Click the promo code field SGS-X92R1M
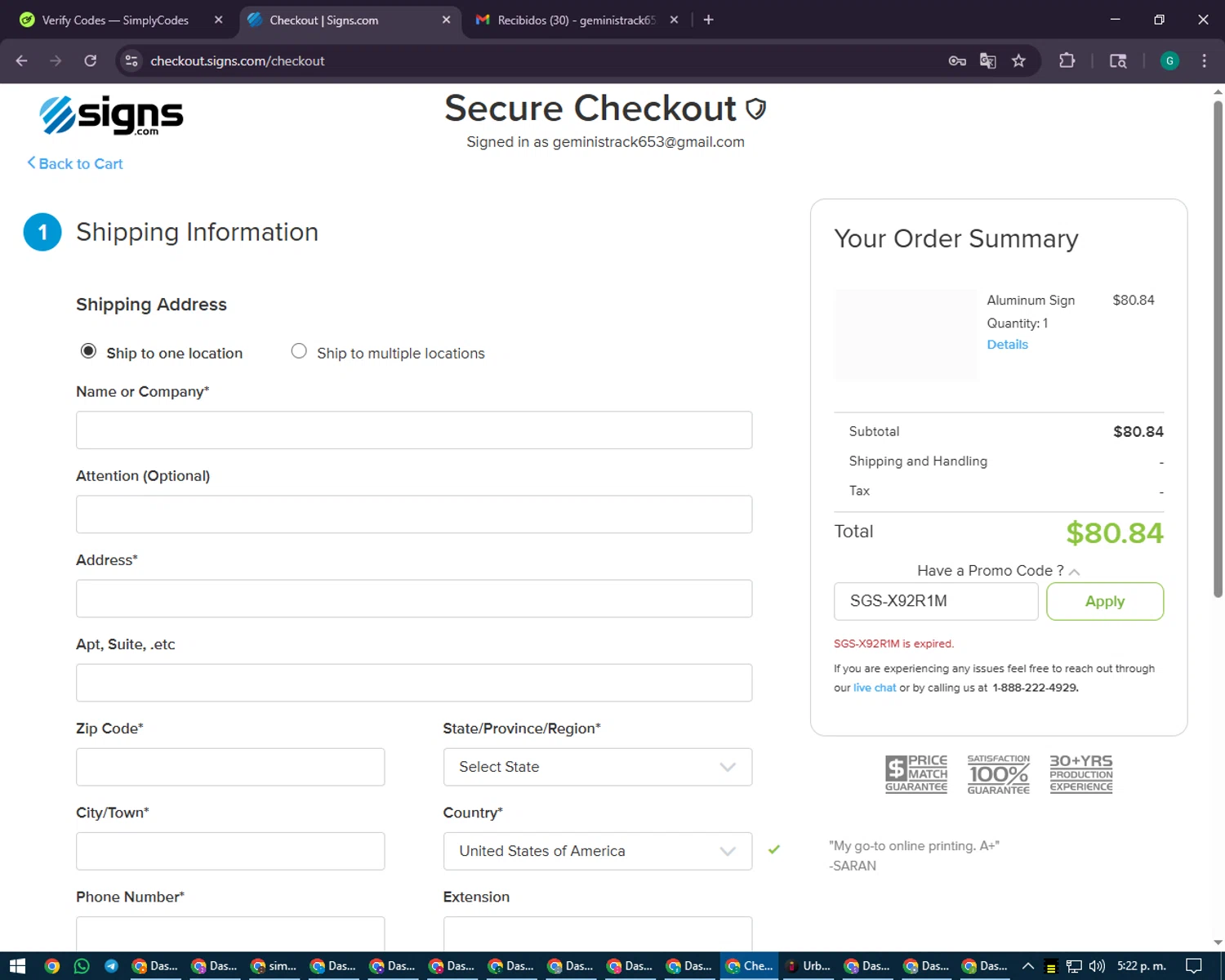 click(936, 601)
